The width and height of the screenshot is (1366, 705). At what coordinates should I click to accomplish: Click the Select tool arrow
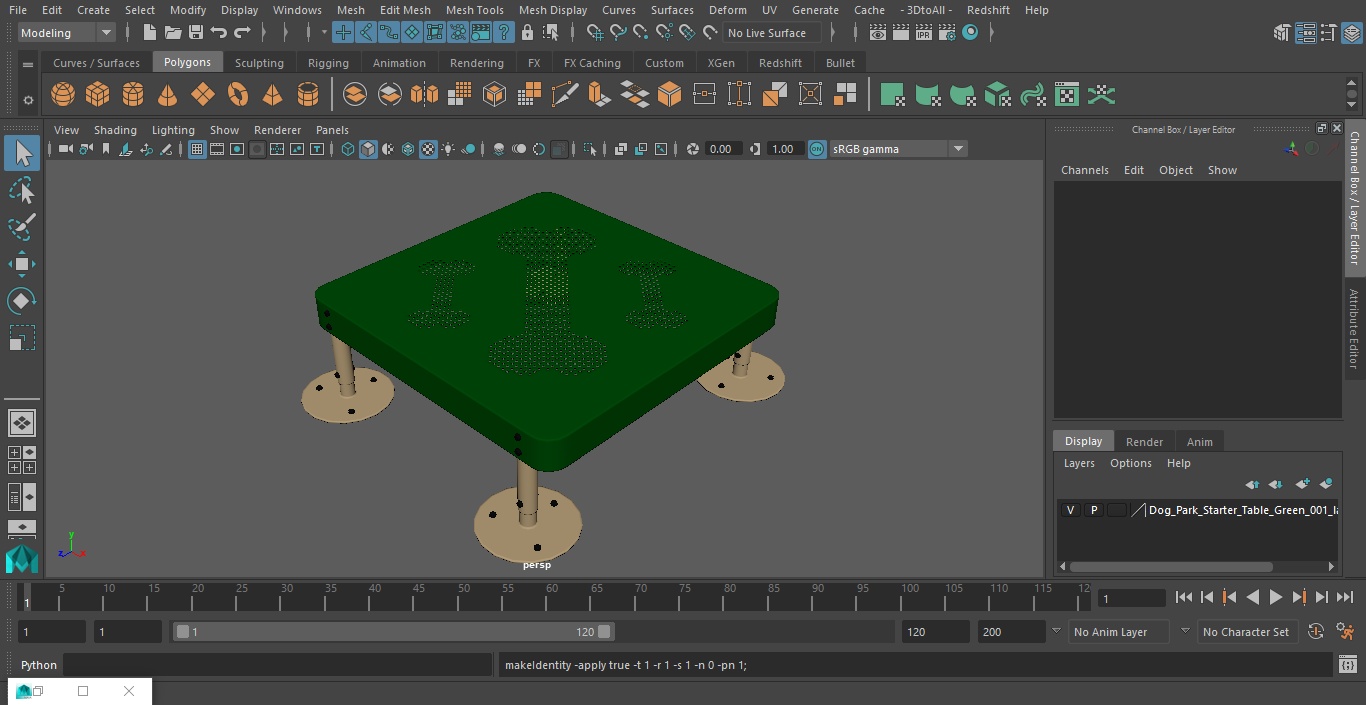22,153
